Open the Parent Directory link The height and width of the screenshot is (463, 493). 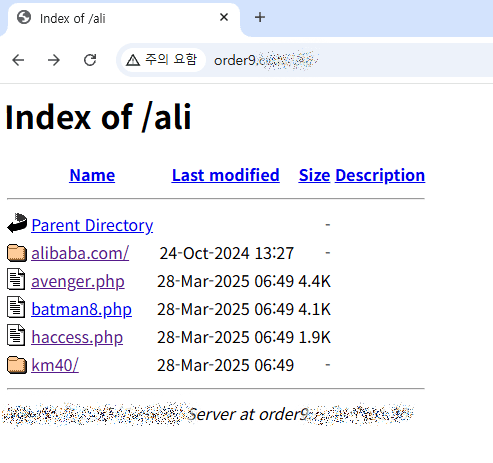pyautogui.click(x=92, y=225)
